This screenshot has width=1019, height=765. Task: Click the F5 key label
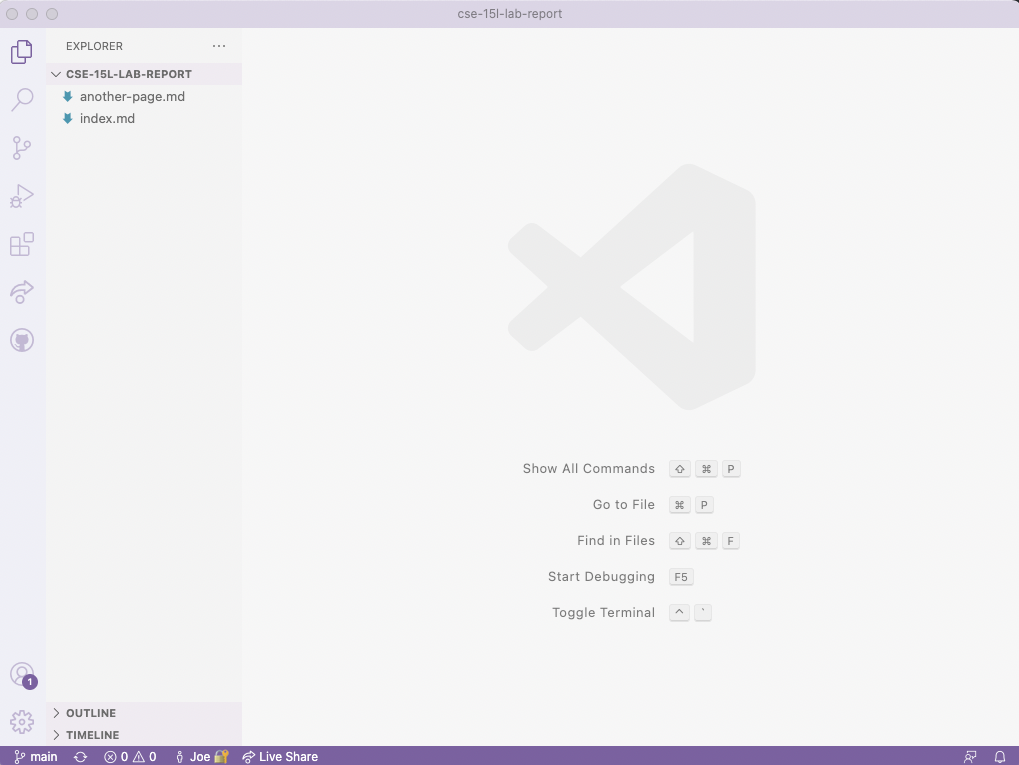681,577
